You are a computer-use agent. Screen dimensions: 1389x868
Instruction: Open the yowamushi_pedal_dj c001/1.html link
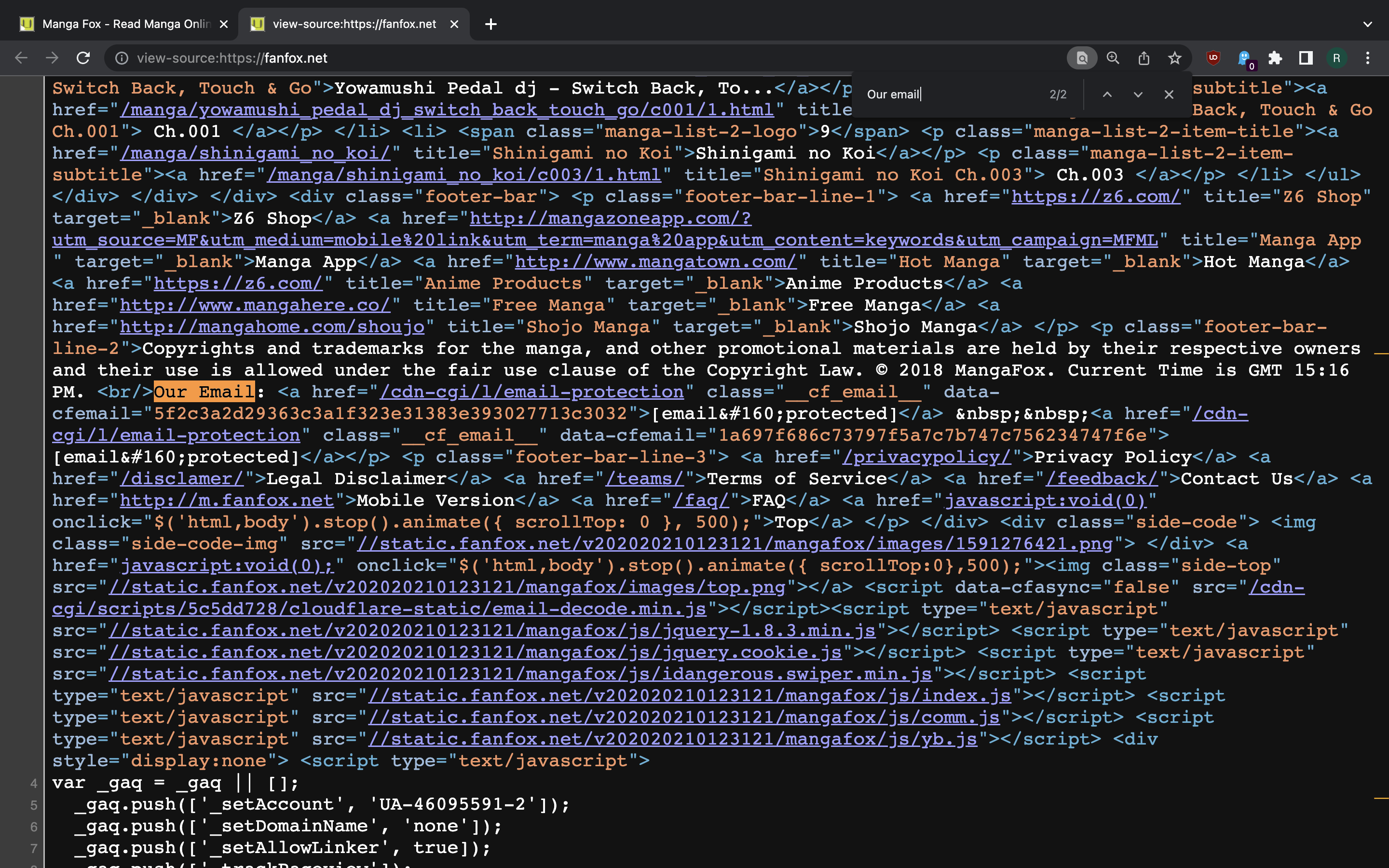[447, 109]
